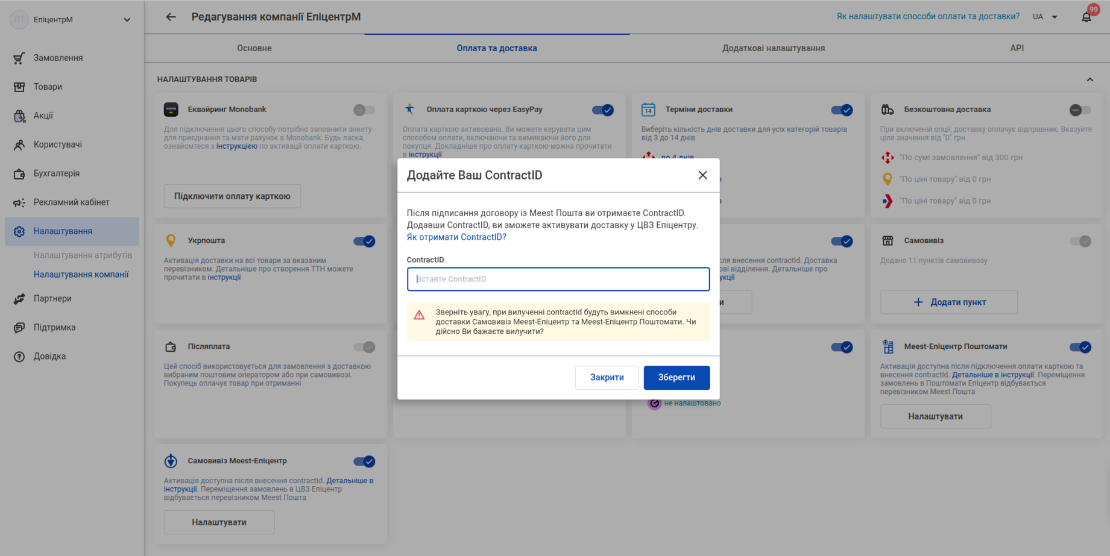Click Налаштувати under Meest-Епіцентр Поштомати

(x=936, y=416)
